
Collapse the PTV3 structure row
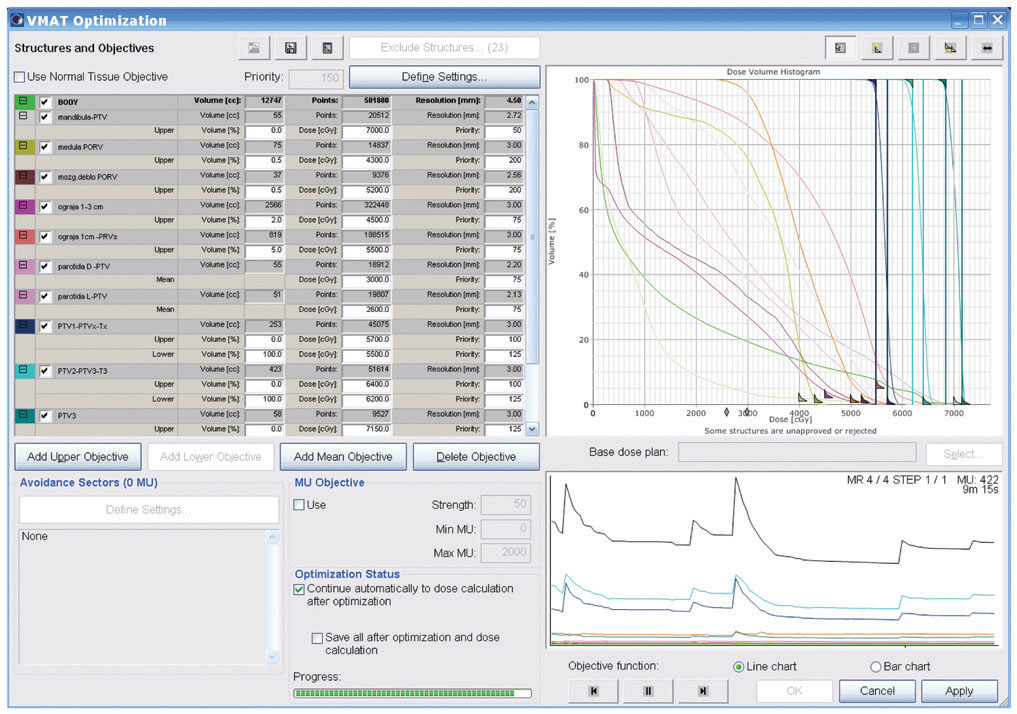[23, 414]
